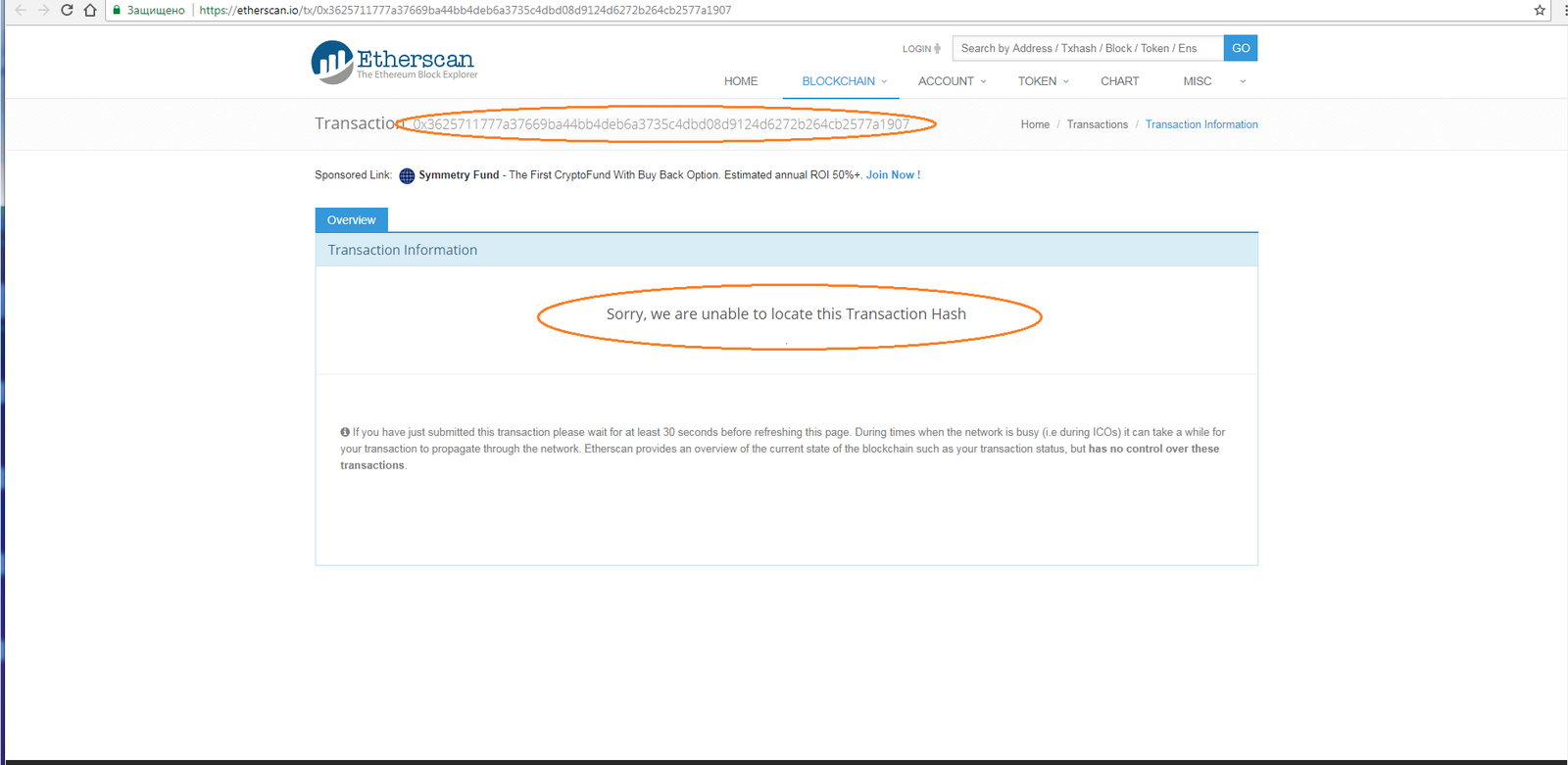The width and height of the screenshot is (1568, 765).
Task: Click the Symmetry Fund sponsor name
Action: [459, 175]
